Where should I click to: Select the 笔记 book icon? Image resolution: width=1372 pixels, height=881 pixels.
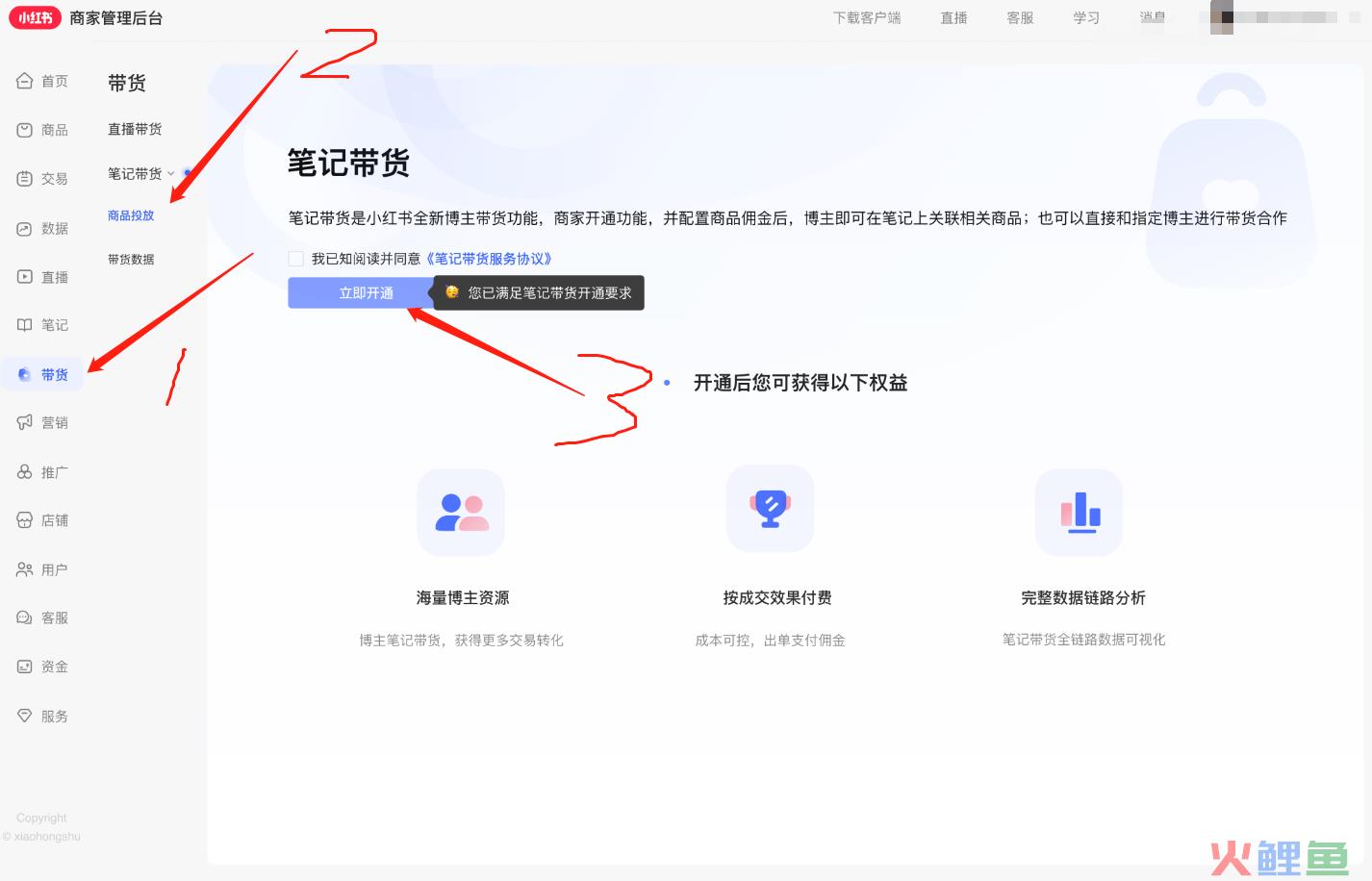tap(25, 325)
